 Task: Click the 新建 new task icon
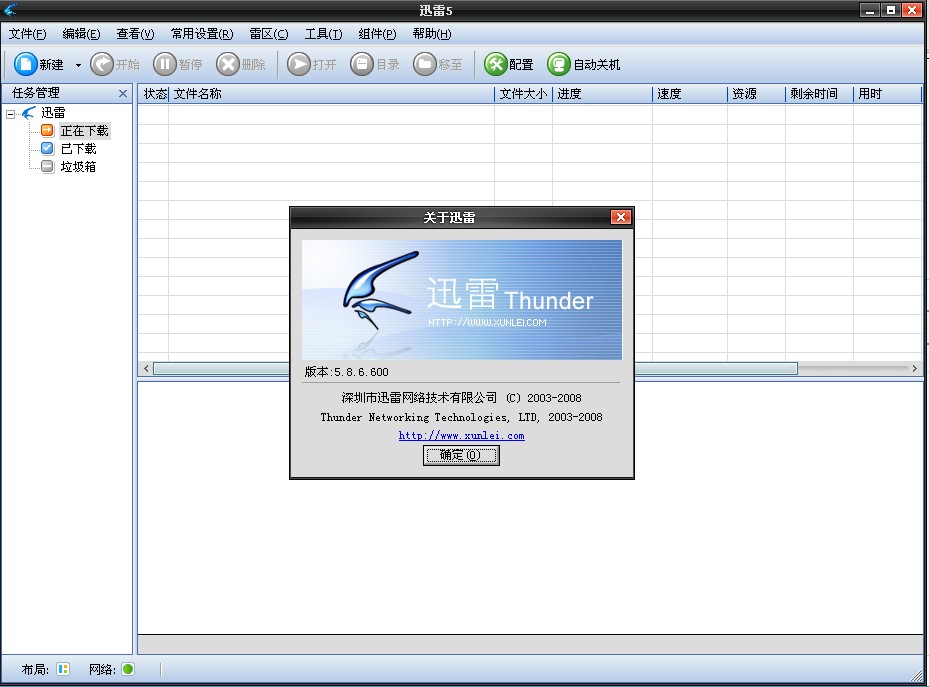[25, 64]
